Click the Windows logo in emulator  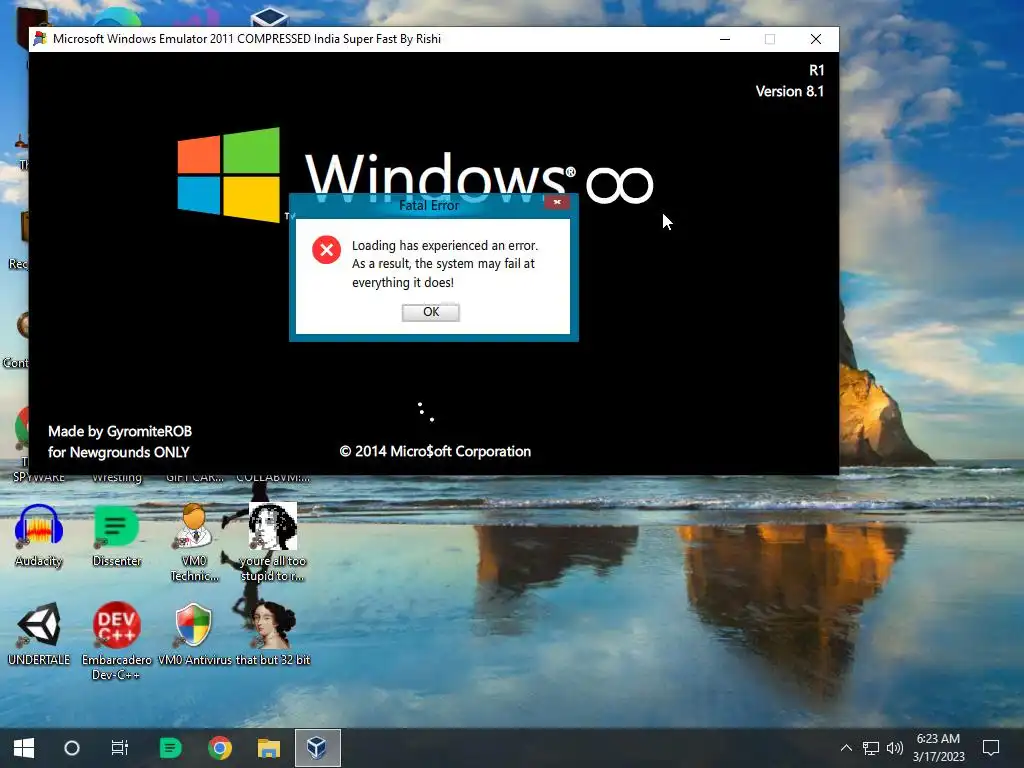(x=229, y=174)
